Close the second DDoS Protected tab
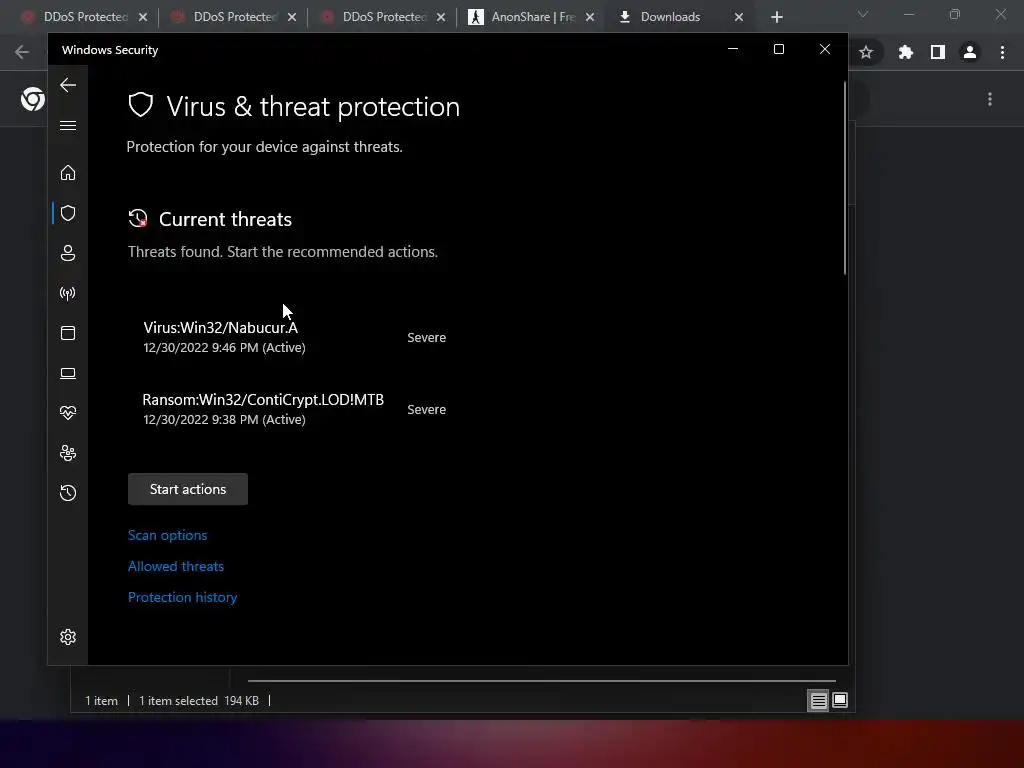This screenshot has width=1024, height=768. (292, 17)
